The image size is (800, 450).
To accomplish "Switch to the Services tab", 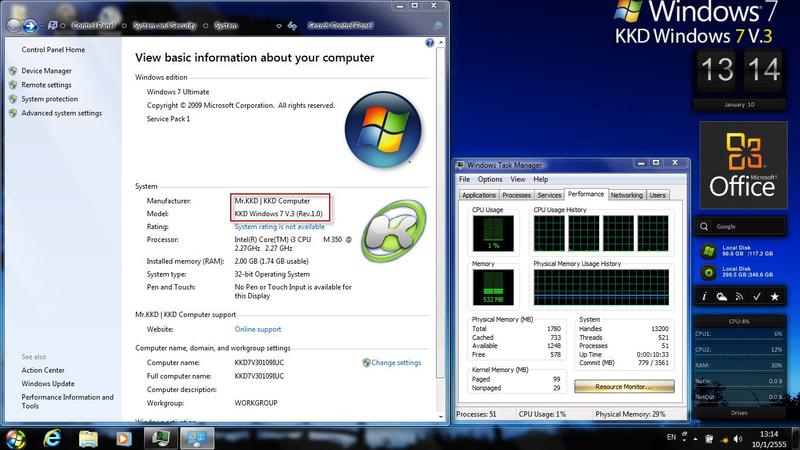I will (x=549, y=195).
